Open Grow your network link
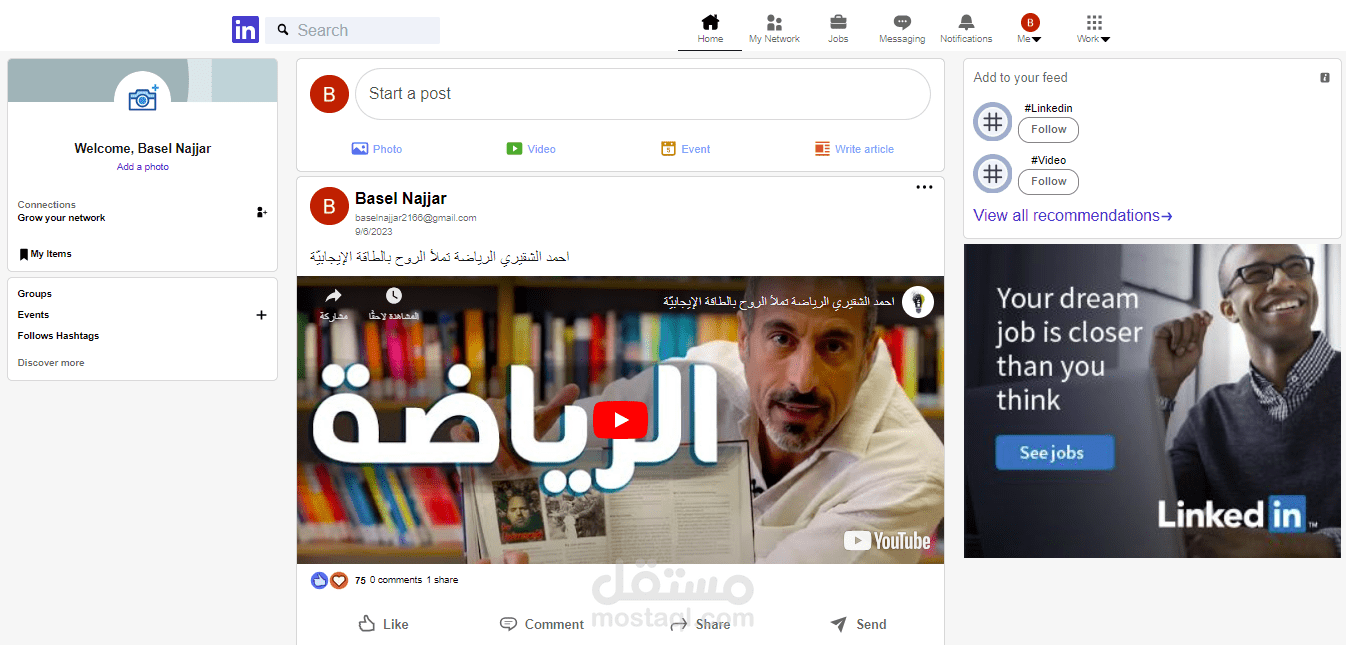This screenshot has width=1346, height=645. point(61,218)
